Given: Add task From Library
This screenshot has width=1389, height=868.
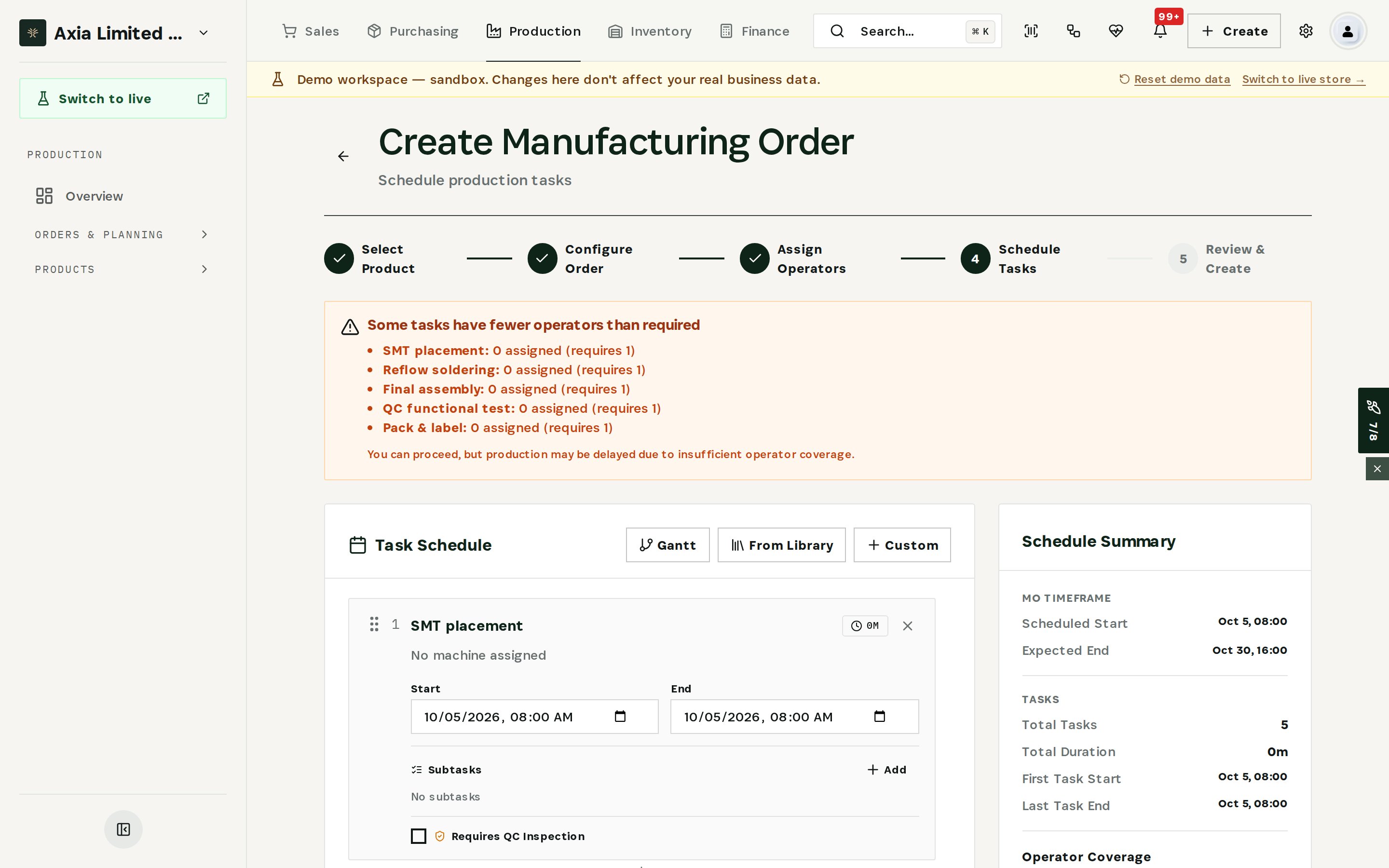Looking at the screenshot, I should (781, 545).
